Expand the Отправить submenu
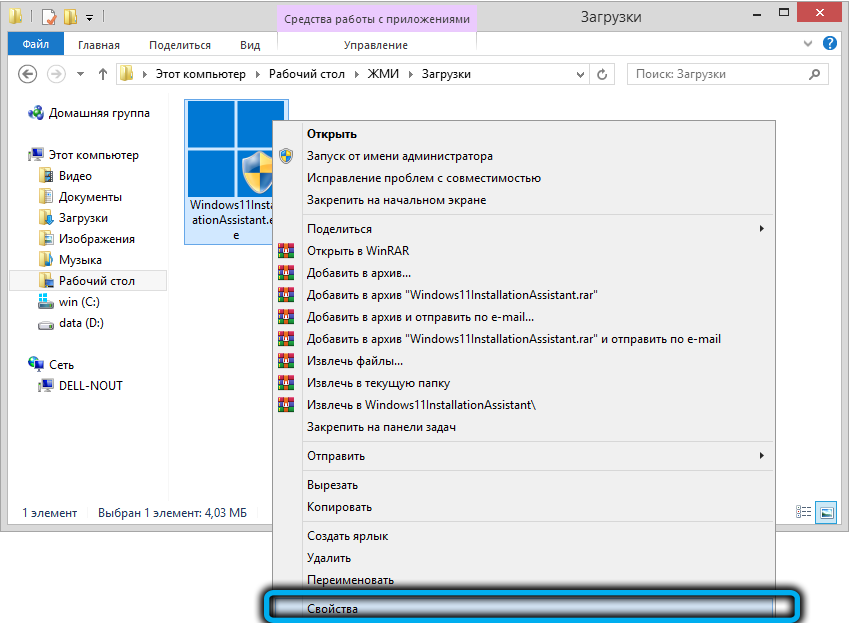This screenshot has height=623, width=849. tap(761, 456)
